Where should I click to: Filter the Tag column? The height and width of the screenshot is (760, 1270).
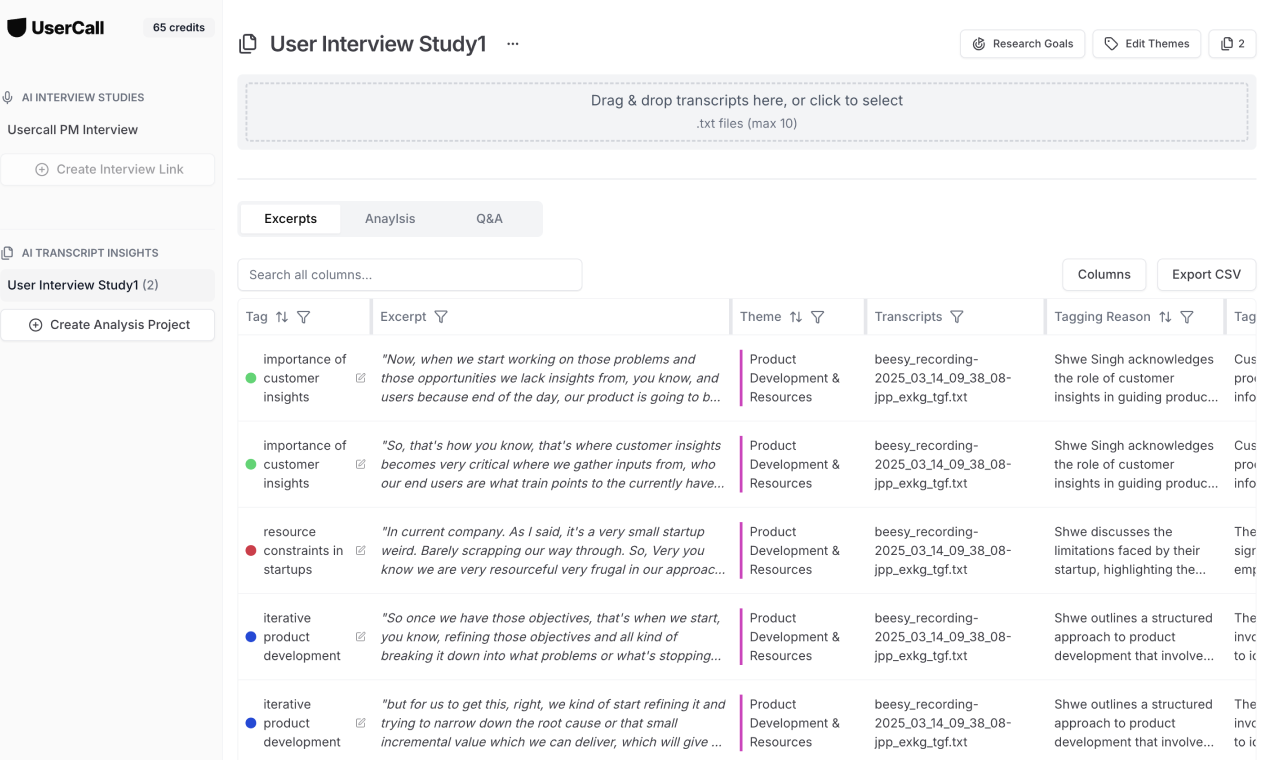click(x=304, y=317)
